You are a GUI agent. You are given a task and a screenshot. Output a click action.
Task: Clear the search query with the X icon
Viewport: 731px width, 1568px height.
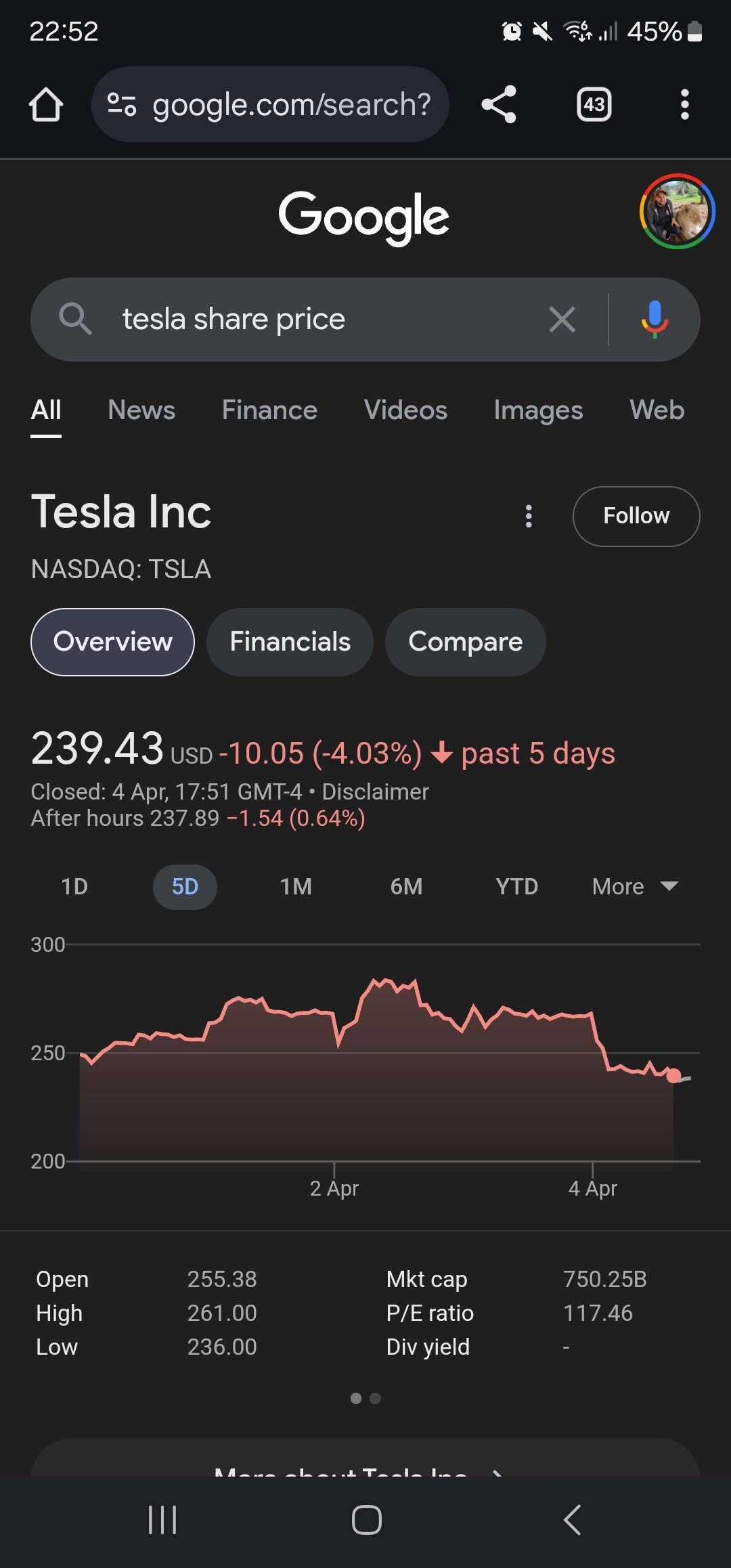click(562, 320)
